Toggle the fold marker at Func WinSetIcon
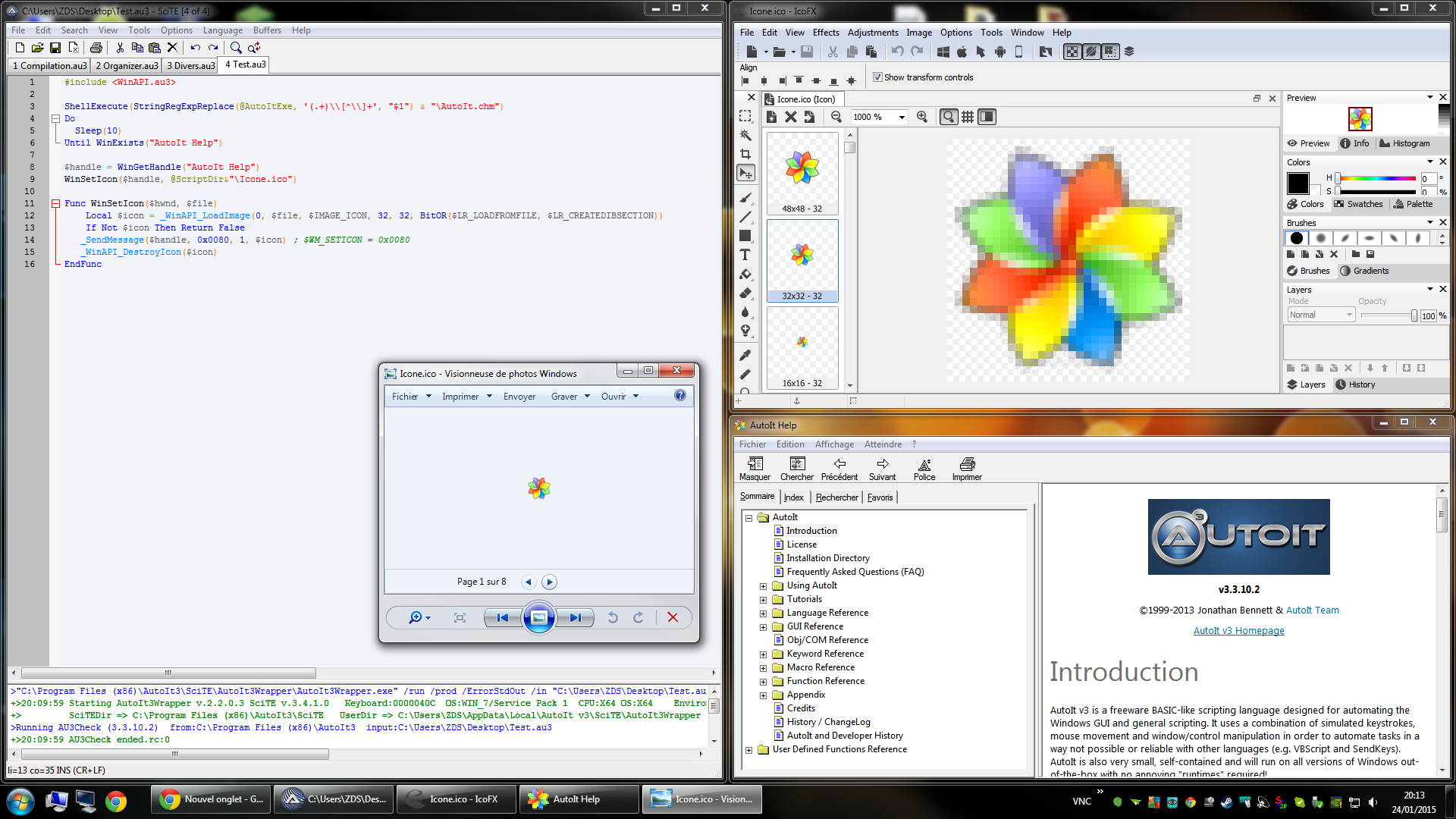This screenshot has height=819, width=1456. pos(55,203)
